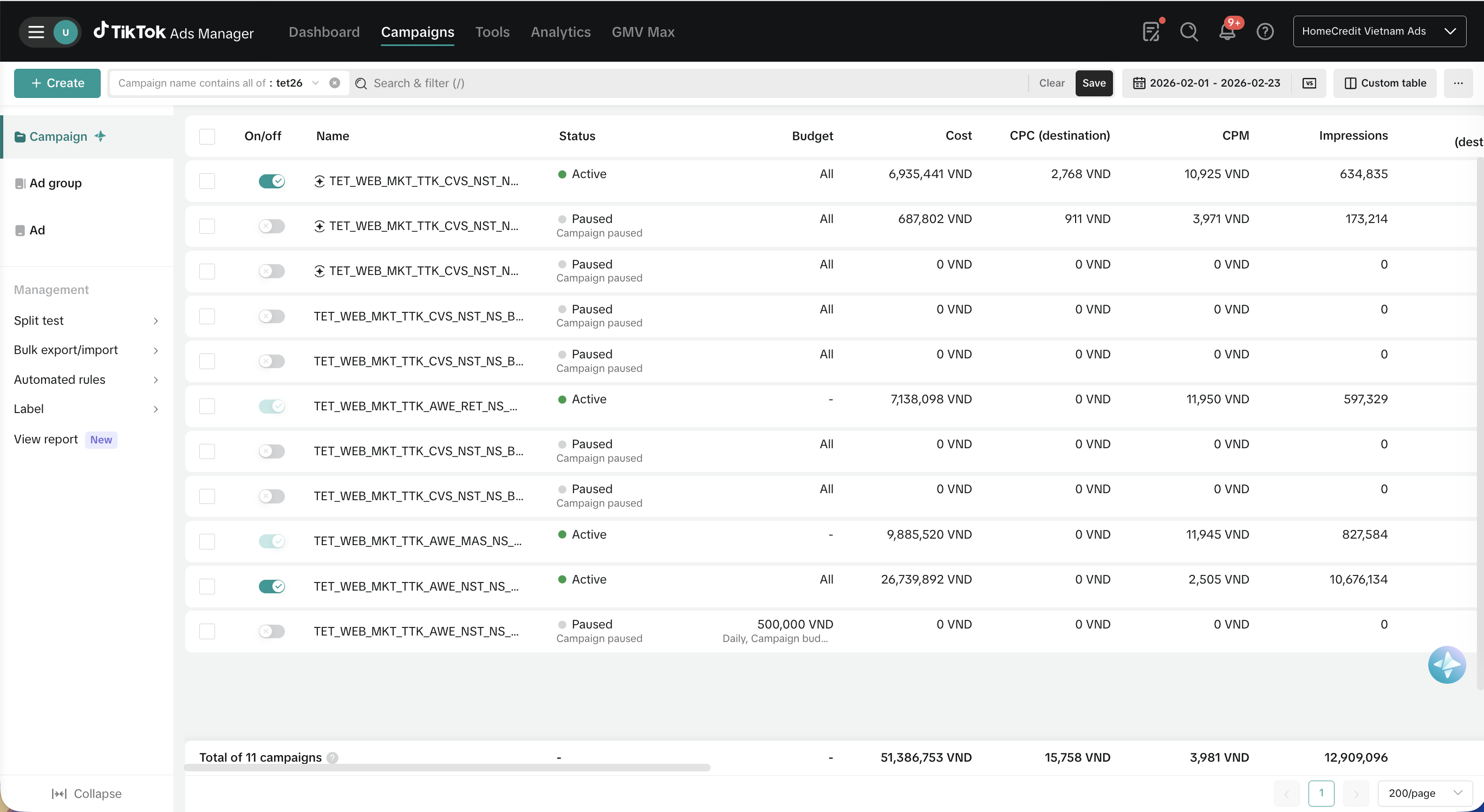Click the top bar search magnifier icon
The width and height of the screenshot is (1484, 812).
click(x=1188, y=32)
